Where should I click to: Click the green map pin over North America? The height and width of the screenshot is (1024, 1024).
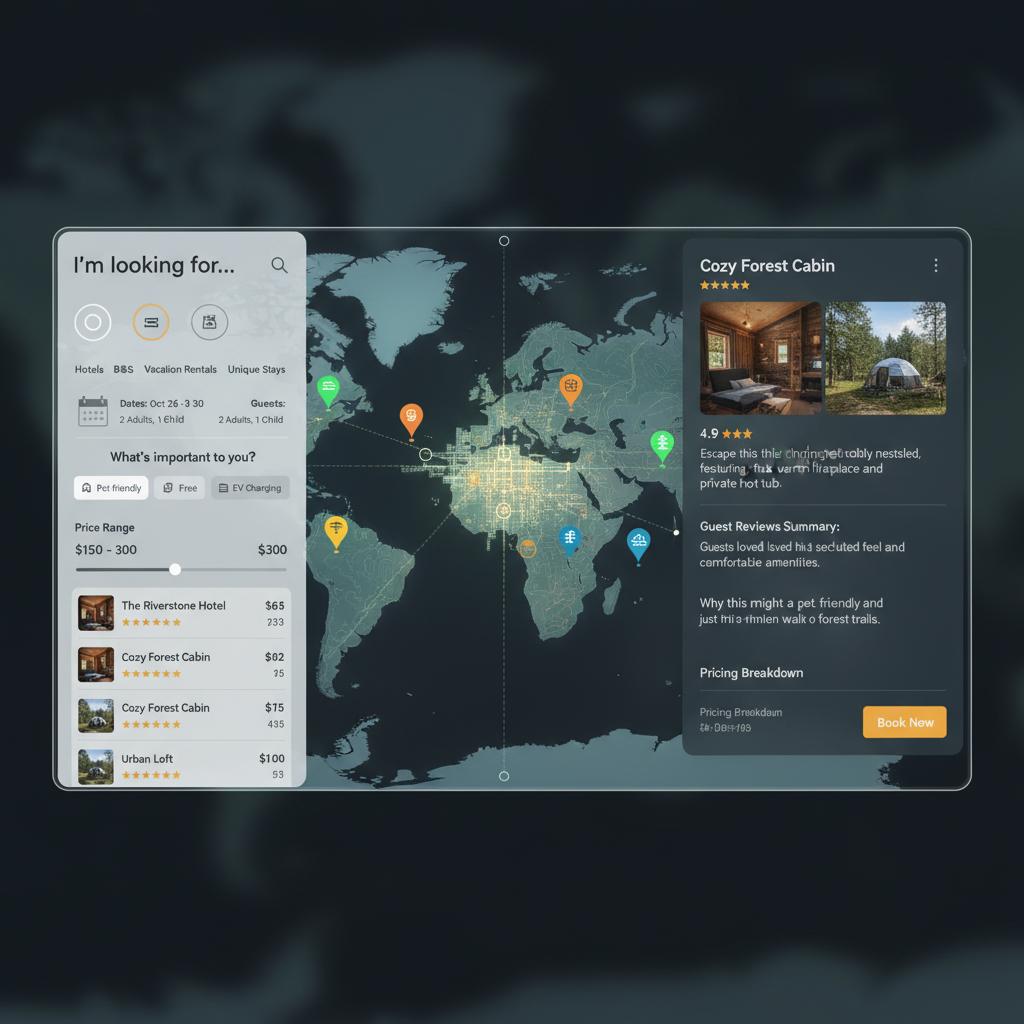[x=327, y=390]
